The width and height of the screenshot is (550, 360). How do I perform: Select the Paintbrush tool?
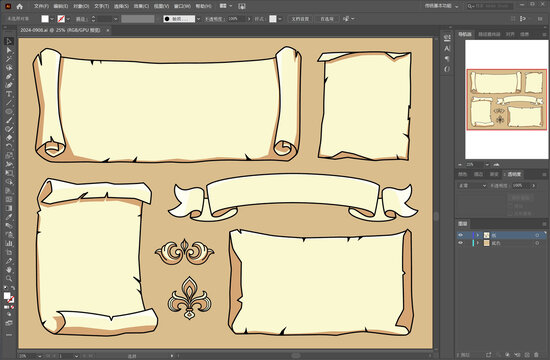point(9,120)
